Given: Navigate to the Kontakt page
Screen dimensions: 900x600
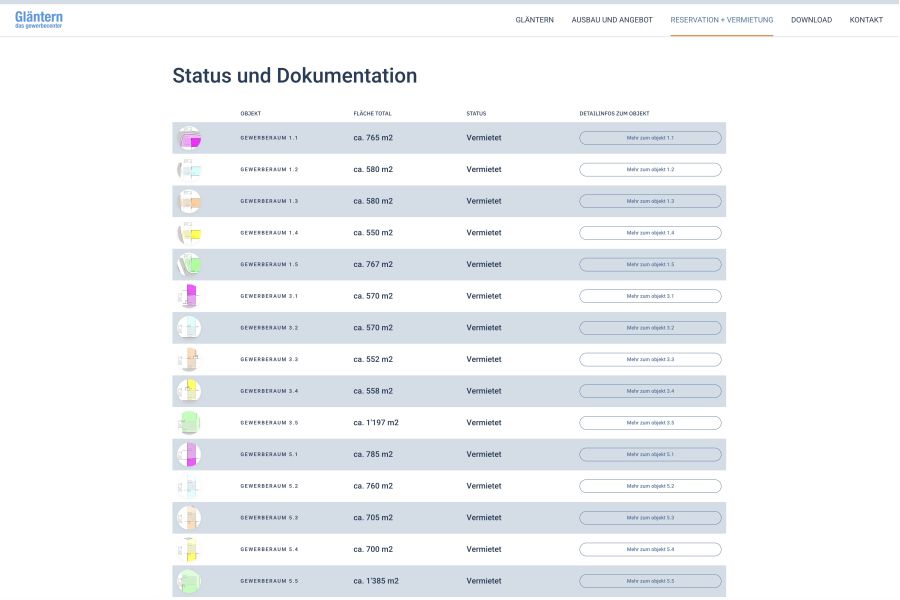Looking at the screenshot, I should point(866,20).
